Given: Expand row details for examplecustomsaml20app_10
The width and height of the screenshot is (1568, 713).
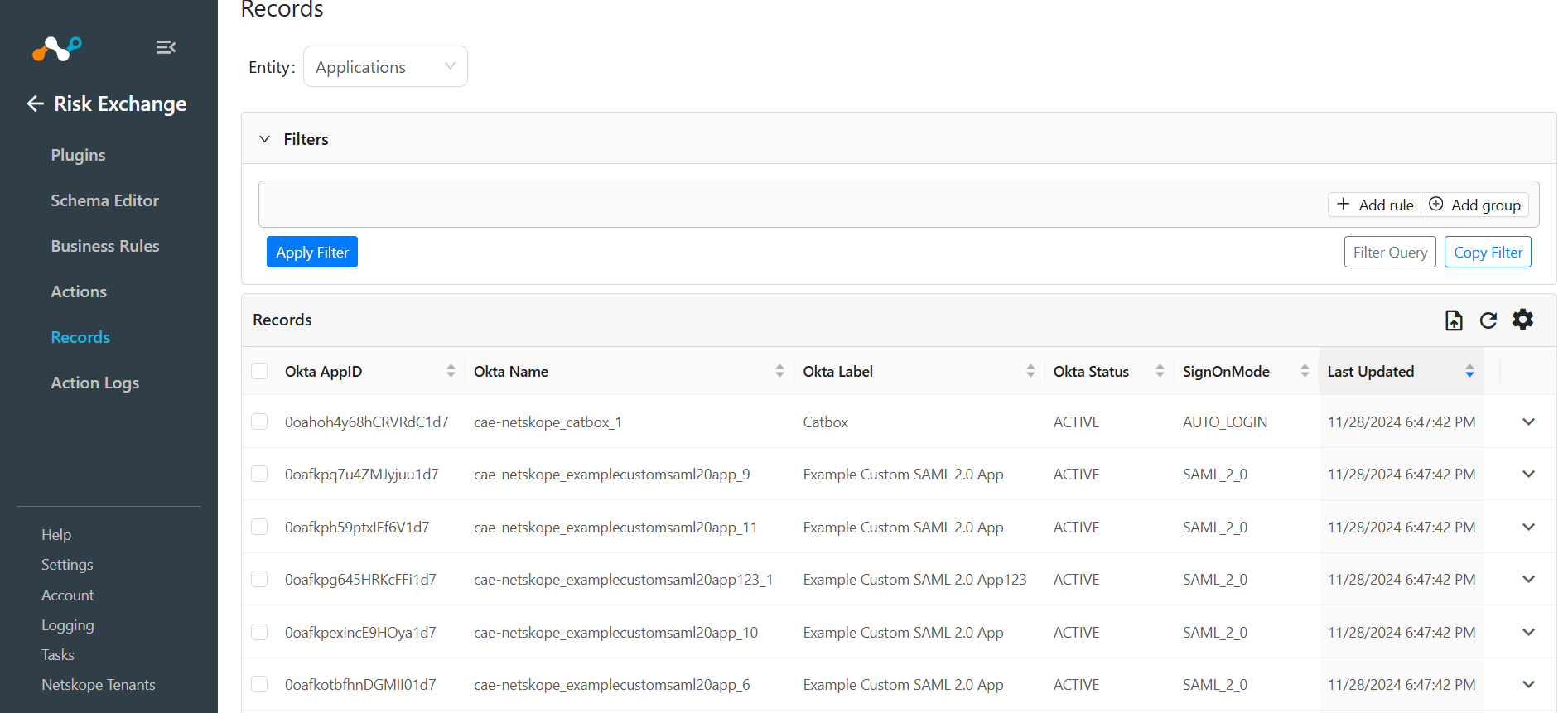Looking at the screenshot, I should 1529,632.
